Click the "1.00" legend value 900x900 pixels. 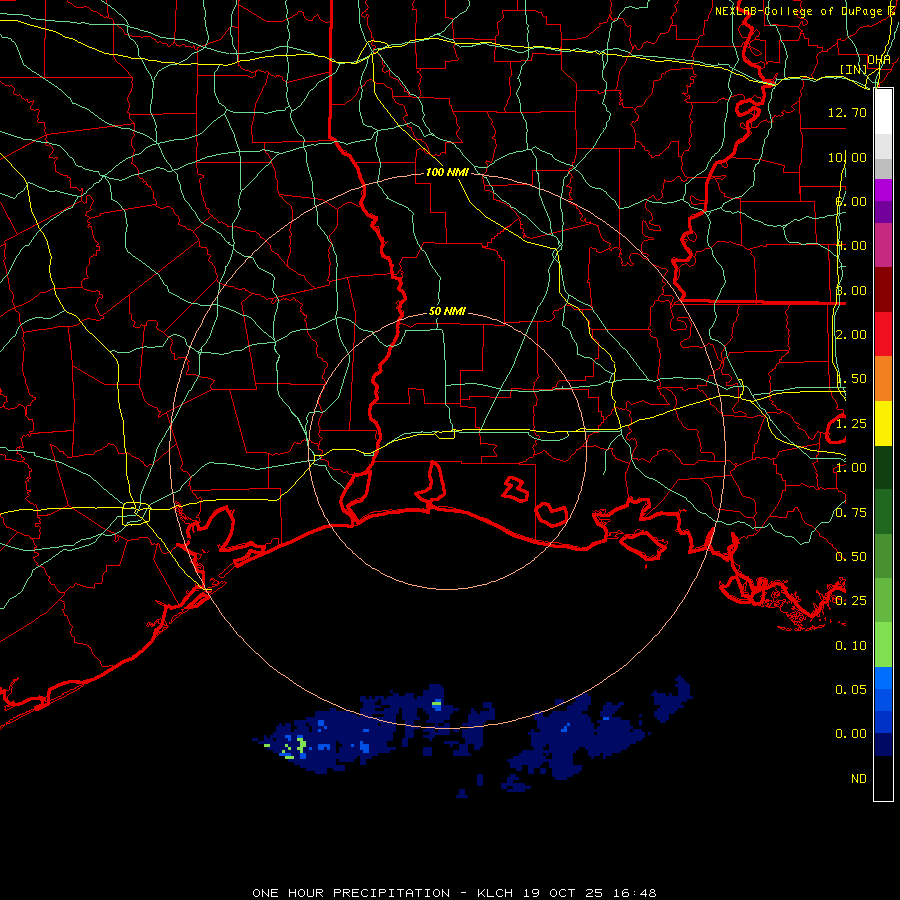[851, 468]
